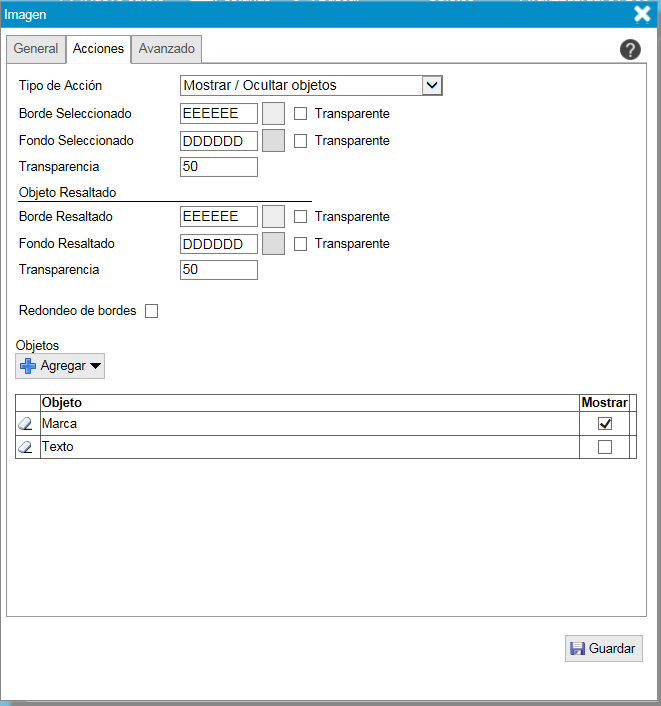The width and height of the screenshot is (661, 706).
Task: Switch to the General tab
Action: [x=36, y=49]
